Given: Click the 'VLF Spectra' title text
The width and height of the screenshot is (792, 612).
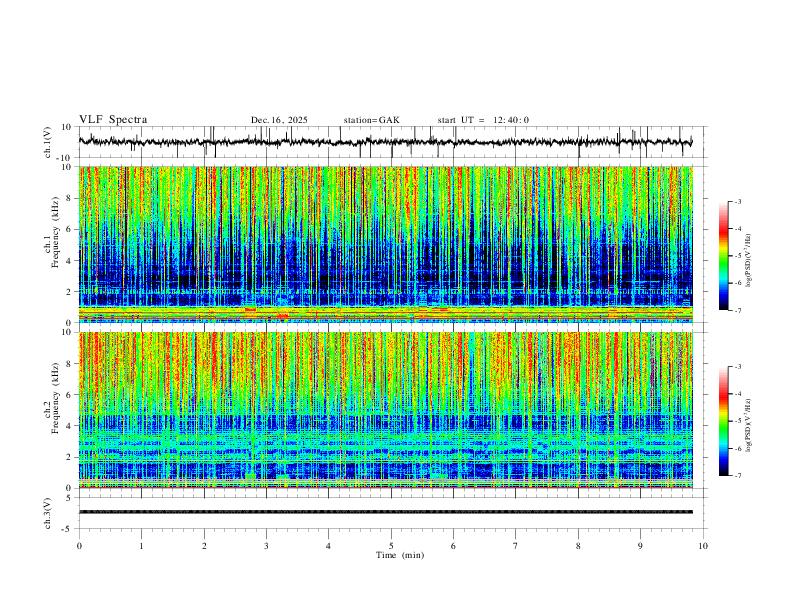Looking at the screenshot, I should click(113, 120).
